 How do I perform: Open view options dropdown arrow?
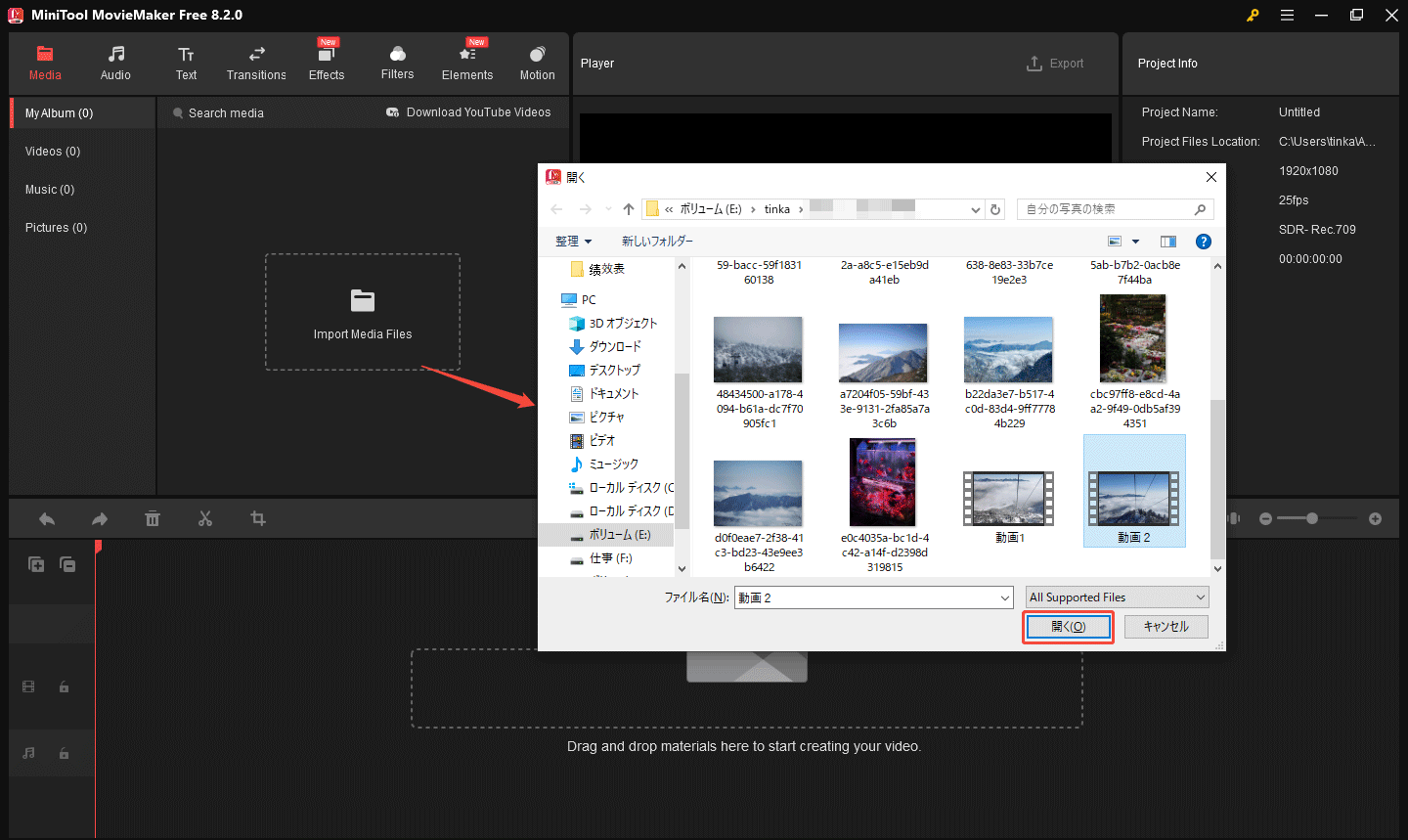click(1135, 242)
